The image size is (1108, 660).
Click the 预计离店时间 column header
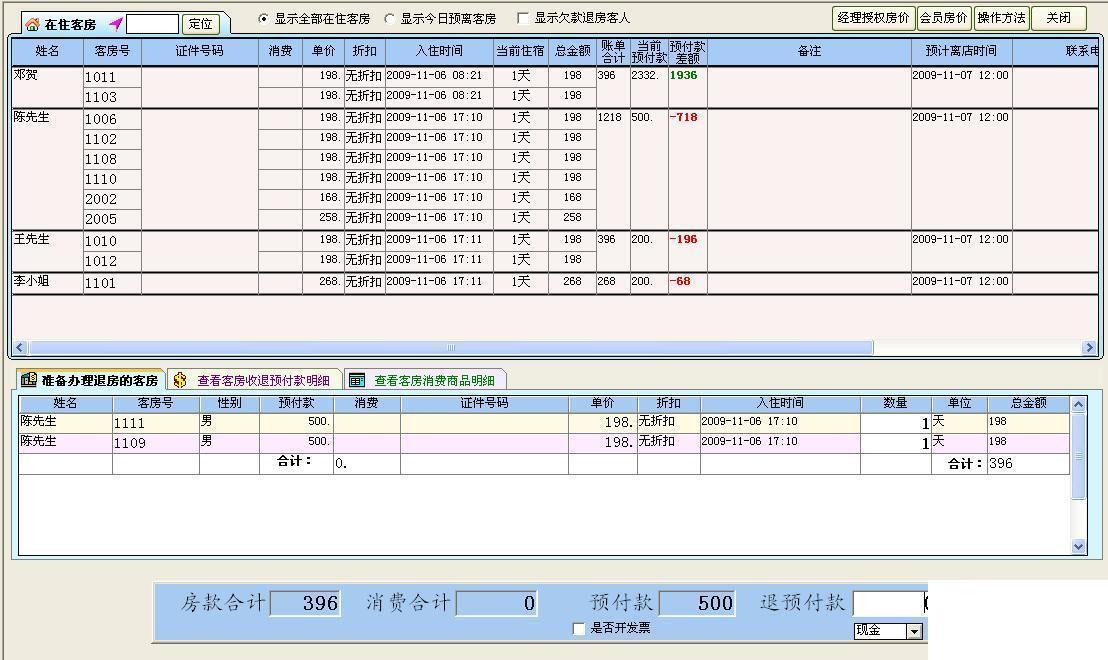coord(961,51)
